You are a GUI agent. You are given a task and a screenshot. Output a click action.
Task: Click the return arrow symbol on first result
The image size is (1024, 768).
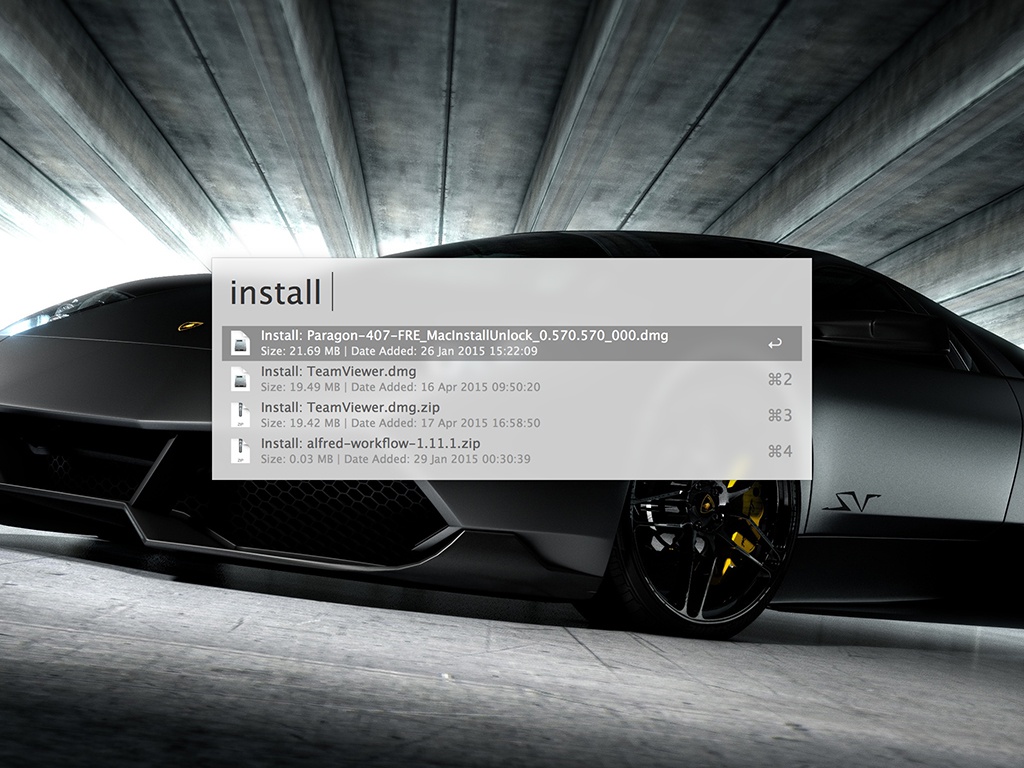[x=774, y=344]
